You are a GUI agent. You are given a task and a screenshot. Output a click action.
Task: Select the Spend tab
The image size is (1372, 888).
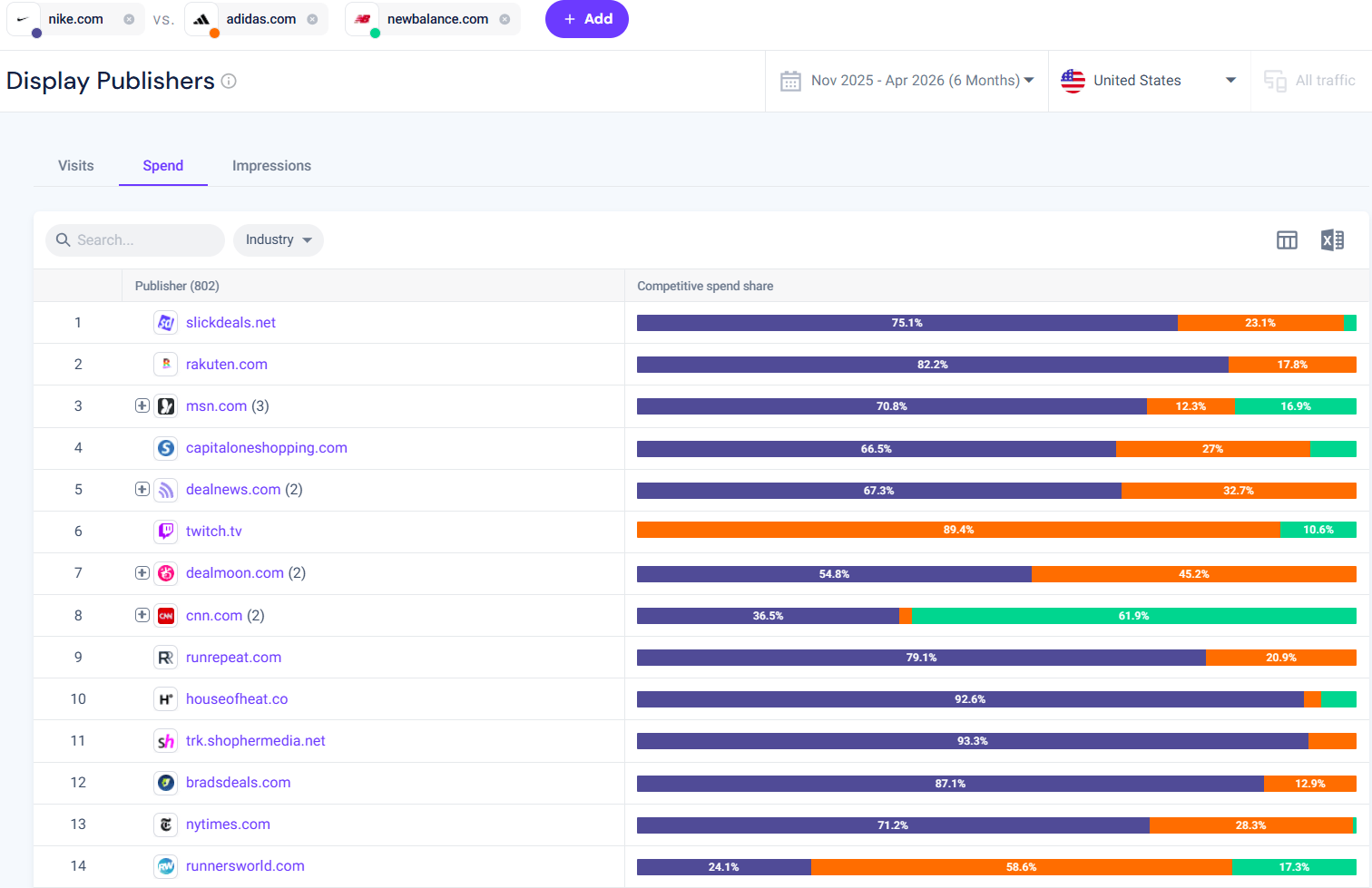tap(163, 166)
